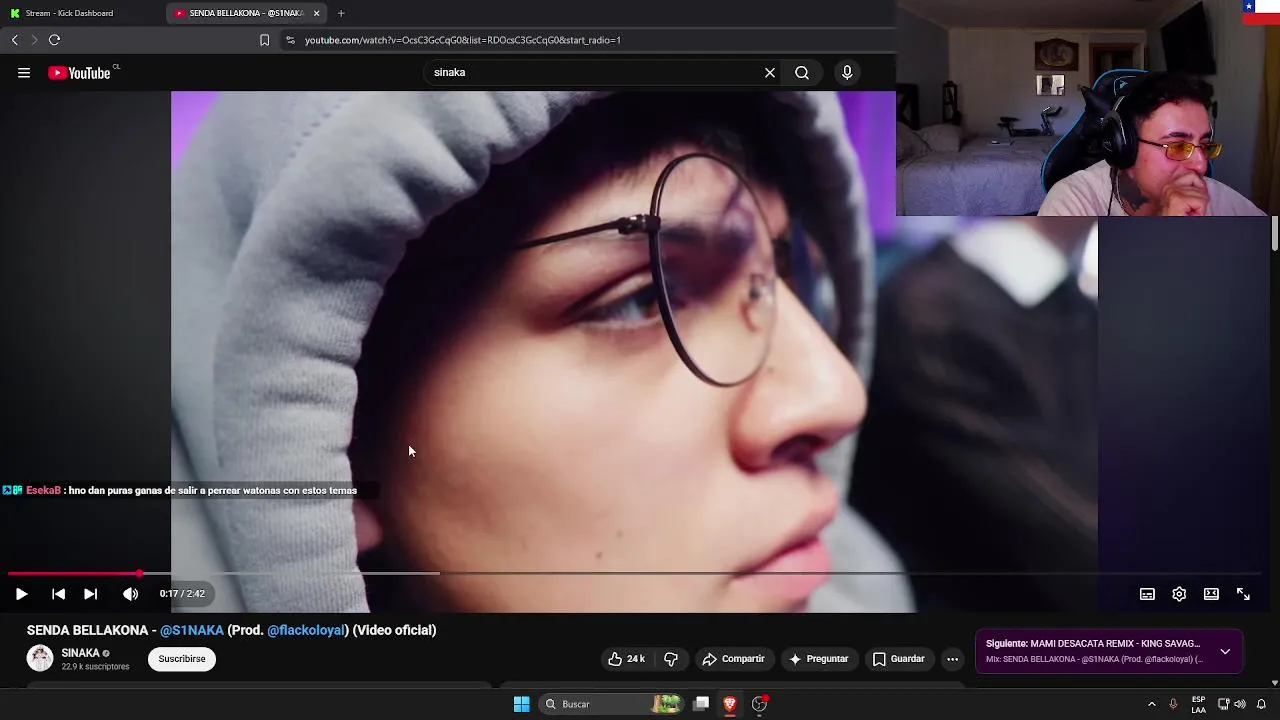The height and width of the screenshot is (720, 1280).
Task: Share the video via Compartir
Action: click(734, 659)
